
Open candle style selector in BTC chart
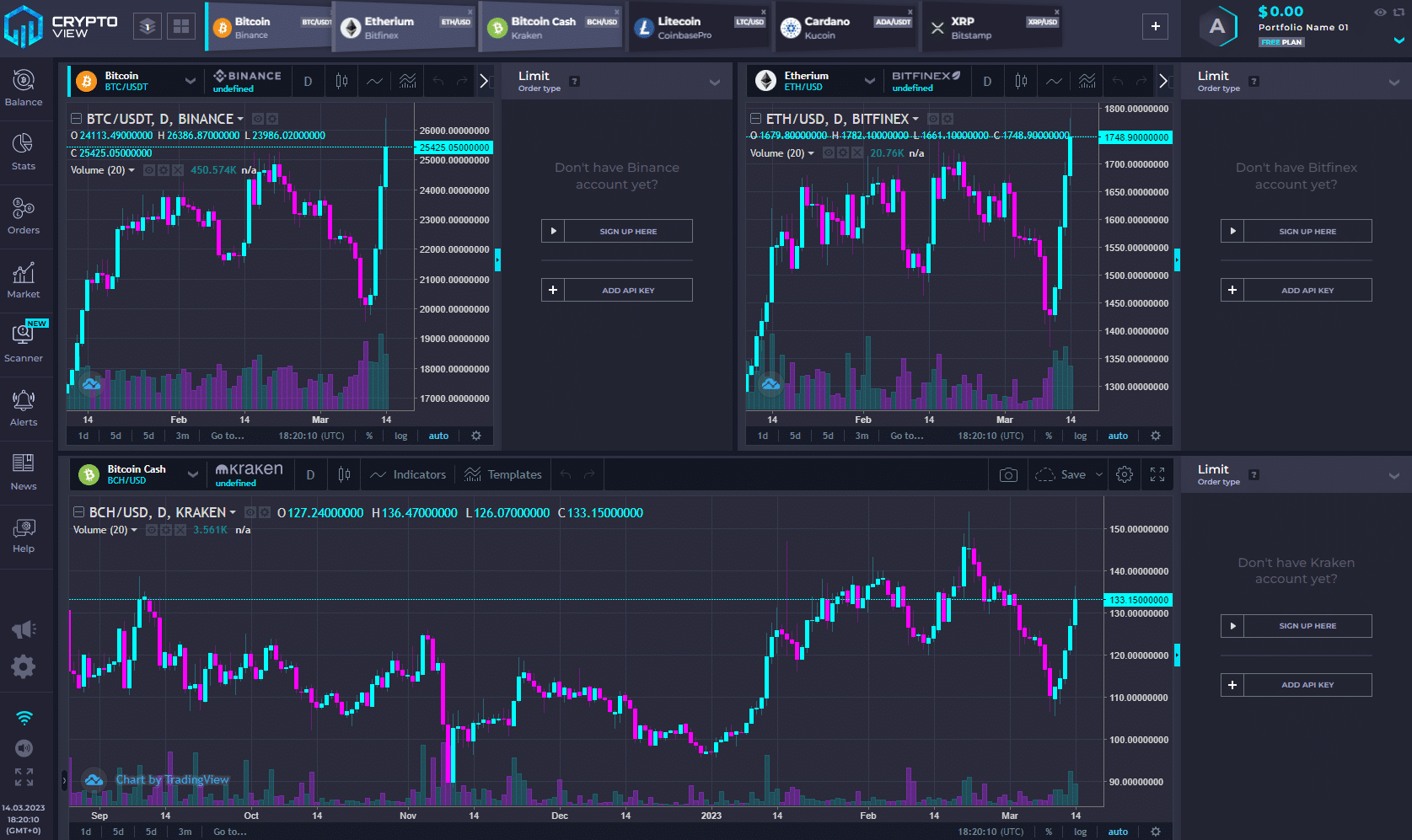(341, 81)
